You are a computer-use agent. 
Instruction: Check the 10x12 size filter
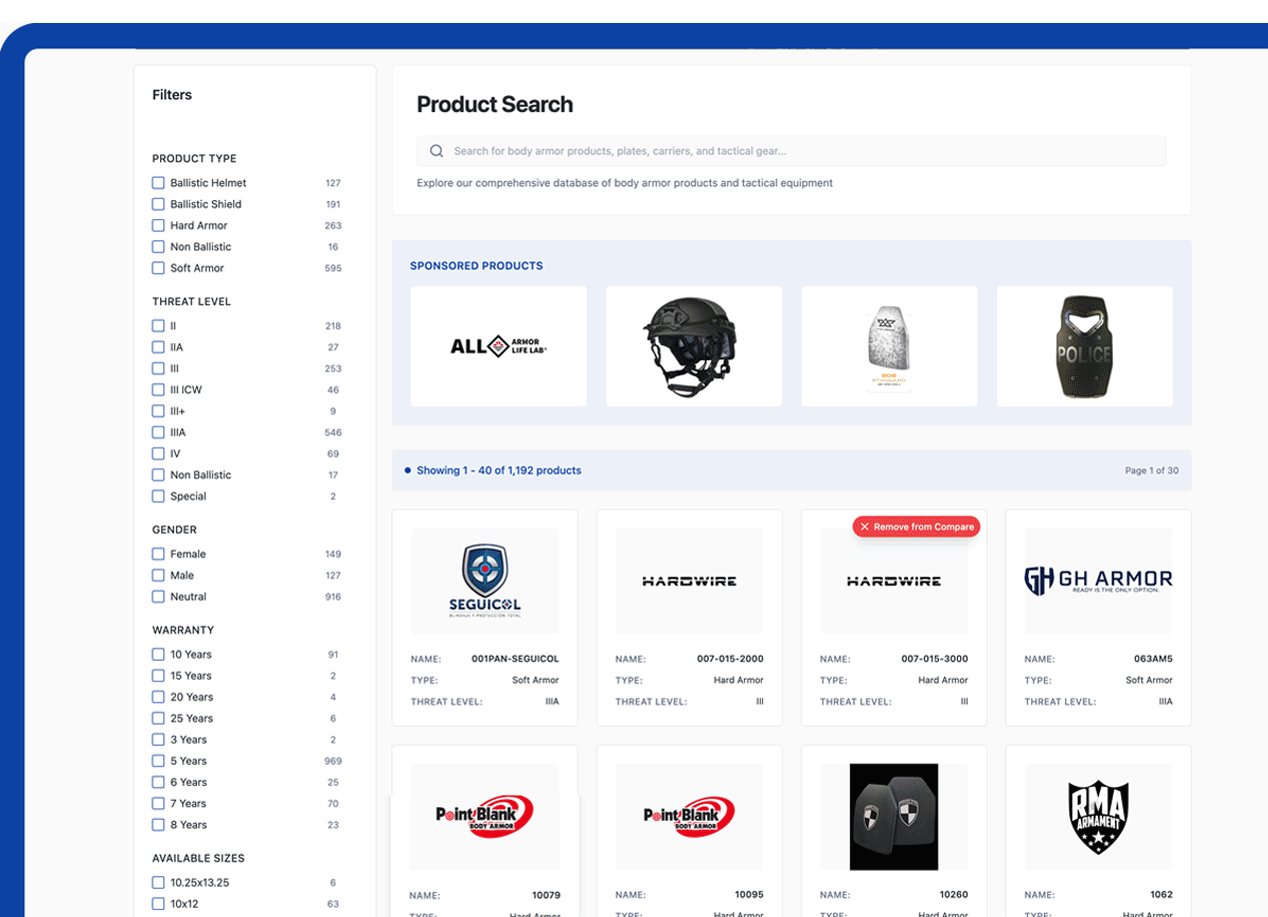pos(158,904)
